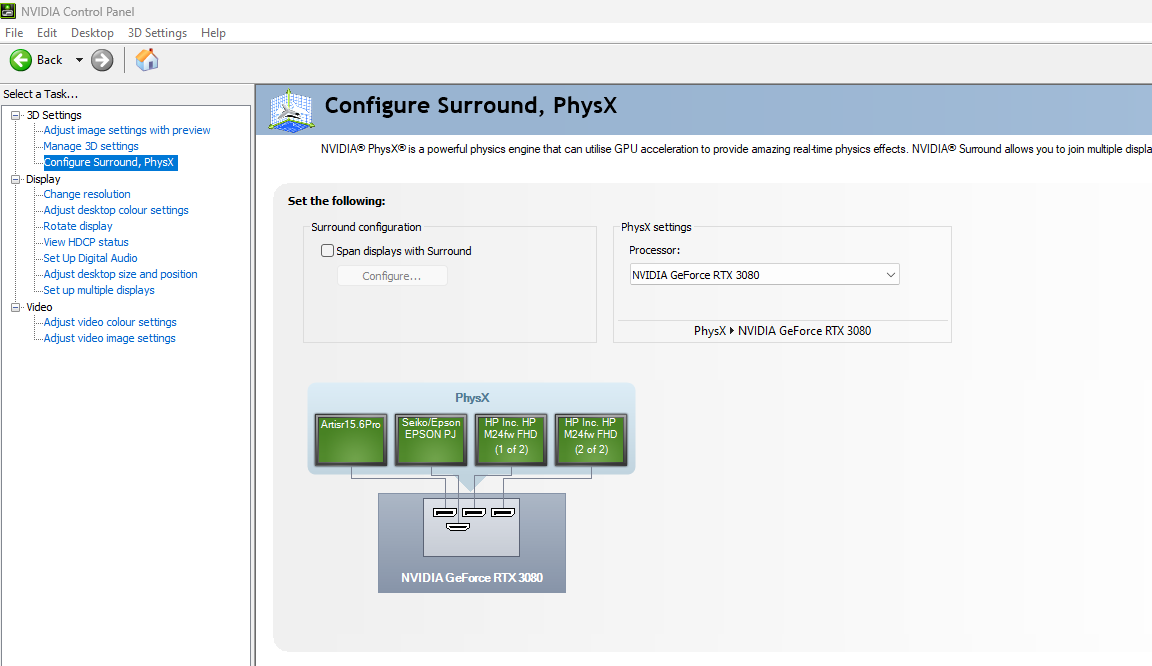Collapse the 3D Settings tree node
This screenshot has width=1152, height=666.
coord(15,115)
